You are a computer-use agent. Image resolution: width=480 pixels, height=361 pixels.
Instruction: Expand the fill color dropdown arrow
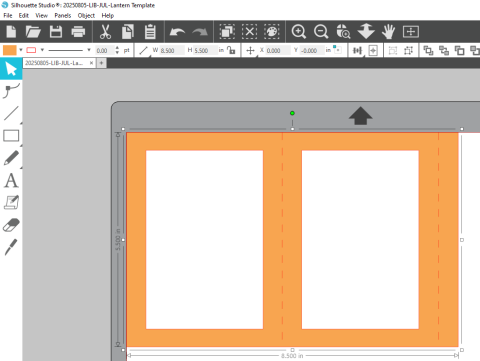pos(21,50)
